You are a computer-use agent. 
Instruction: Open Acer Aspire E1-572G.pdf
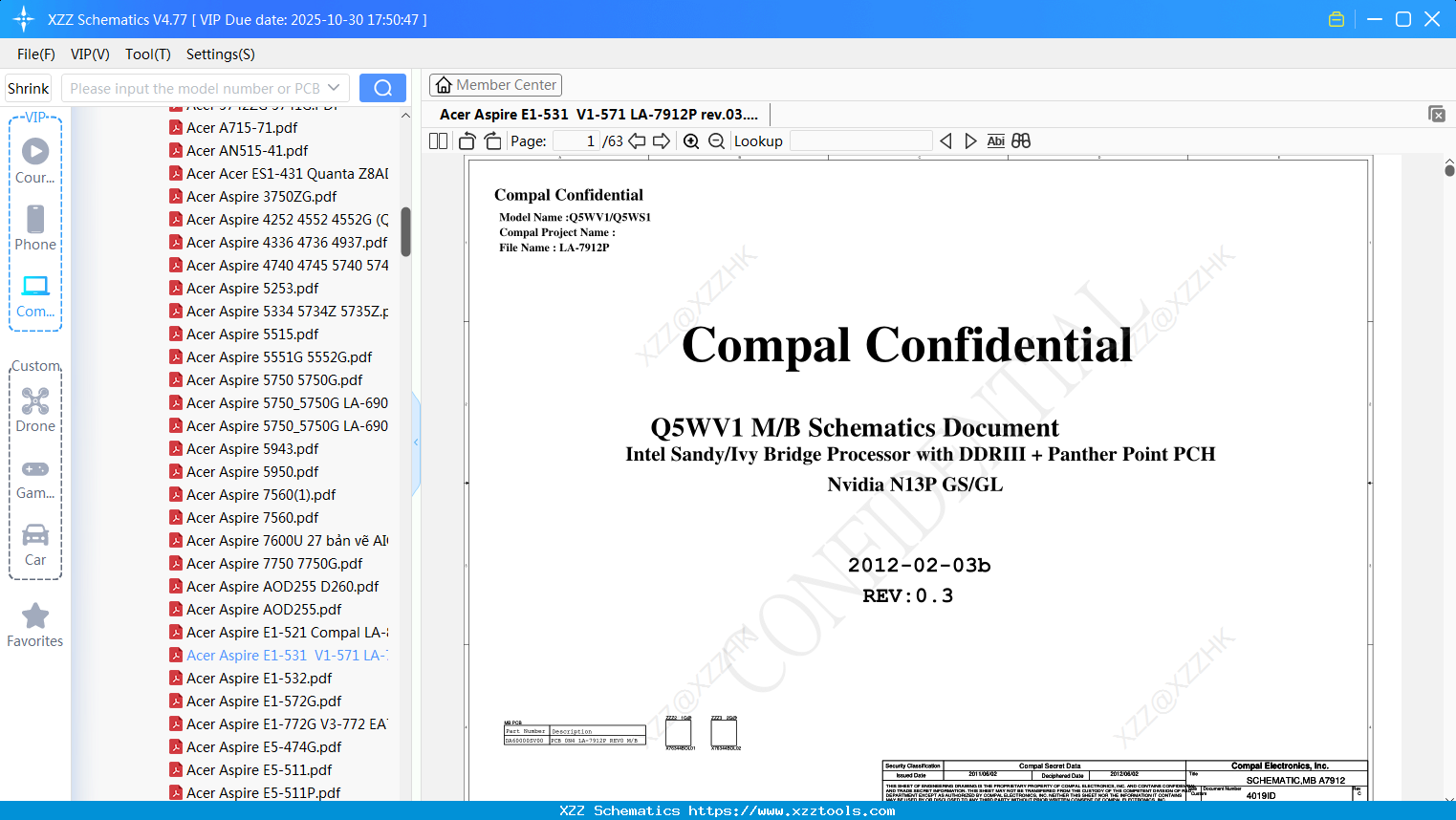pos(264,701)
